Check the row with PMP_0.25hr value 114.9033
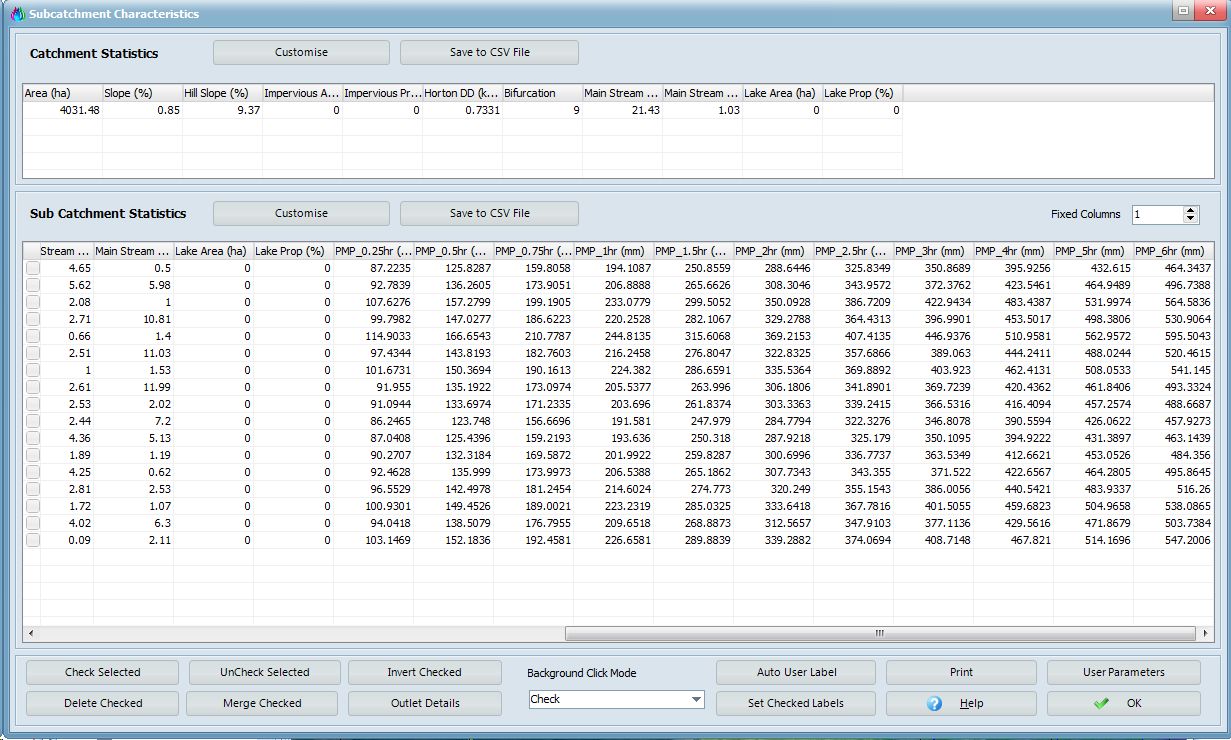Viewport: 1231px width, 740px height. click(x=33, y=336)
